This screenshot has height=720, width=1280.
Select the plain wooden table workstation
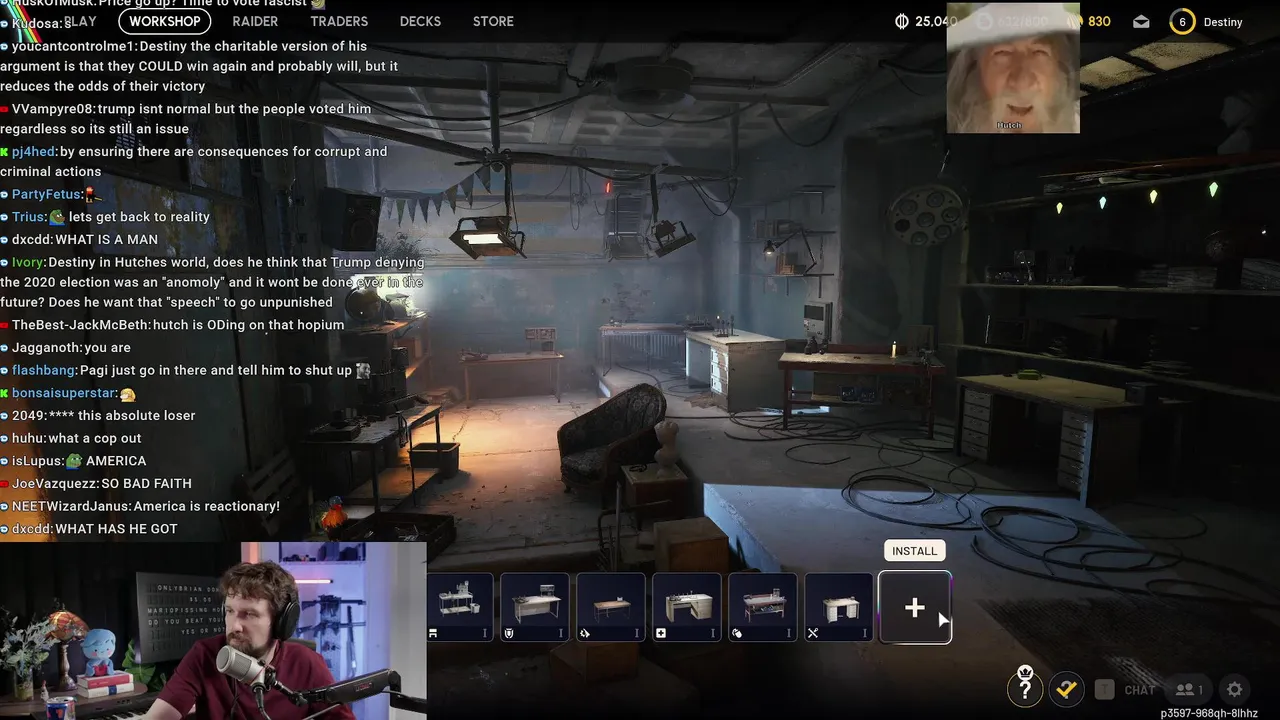611,607
